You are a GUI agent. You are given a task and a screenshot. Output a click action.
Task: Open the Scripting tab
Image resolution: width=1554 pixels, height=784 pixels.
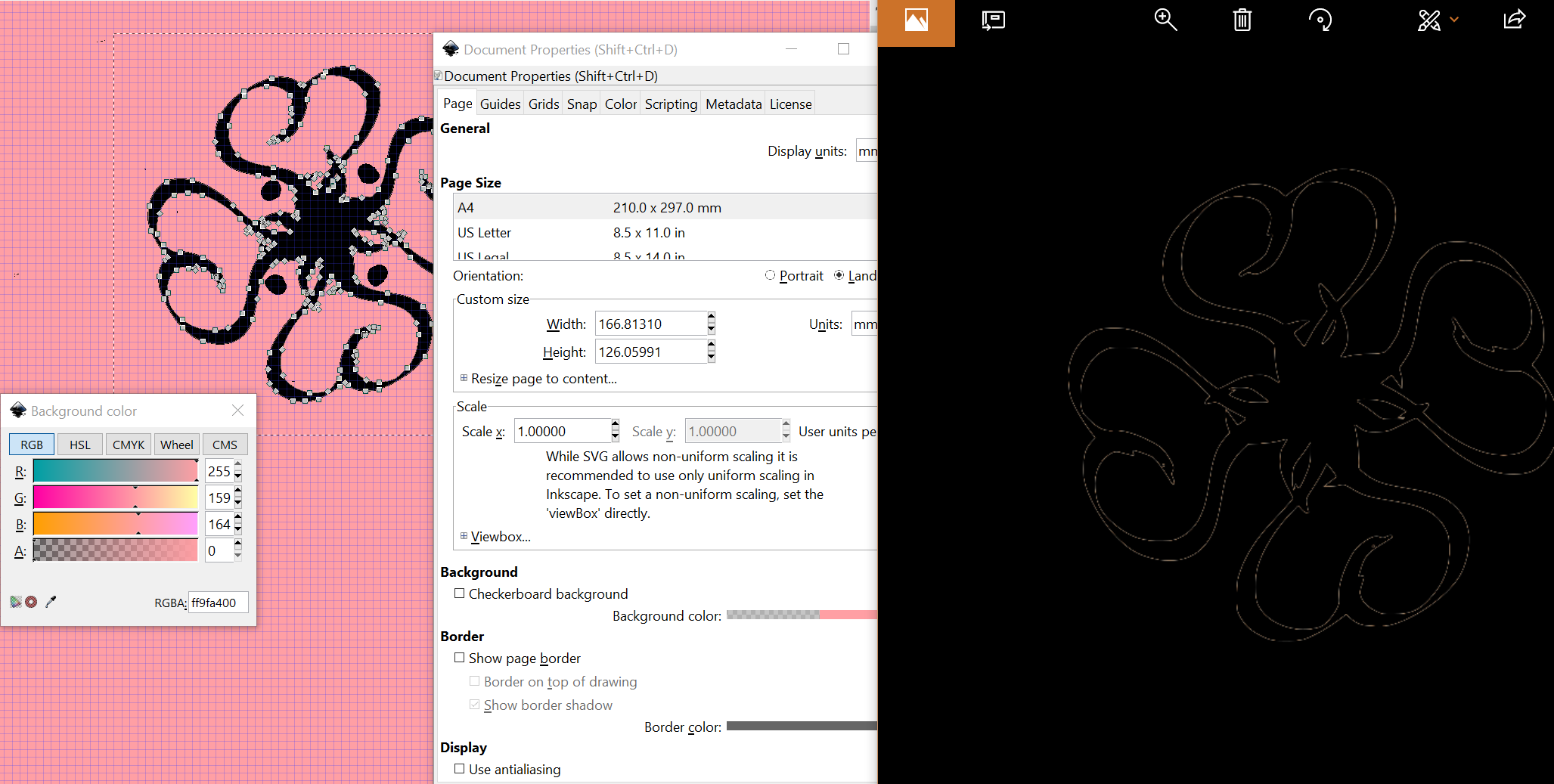[670, 103]
